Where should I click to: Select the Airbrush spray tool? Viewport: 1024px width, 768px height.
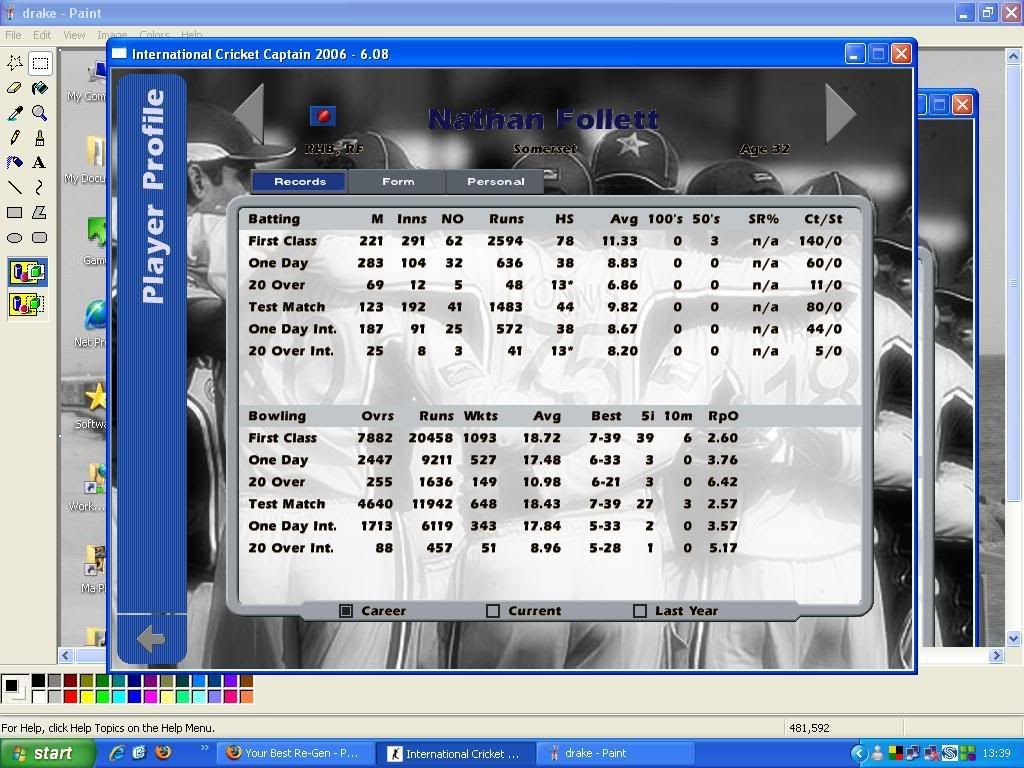pyautogui.click(x=15, y=163)
